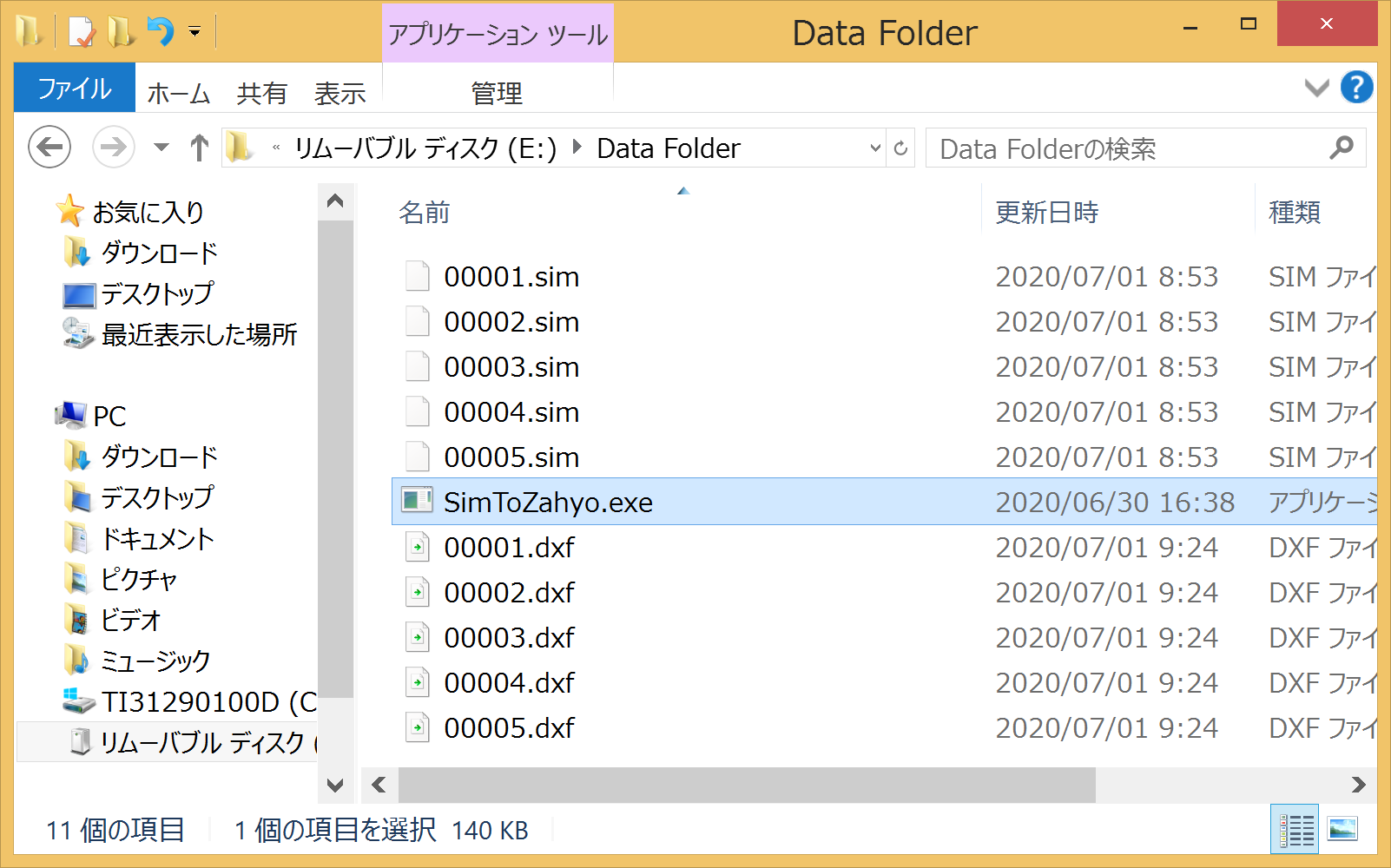Sort by 種類 column header

click(1295, 212)
